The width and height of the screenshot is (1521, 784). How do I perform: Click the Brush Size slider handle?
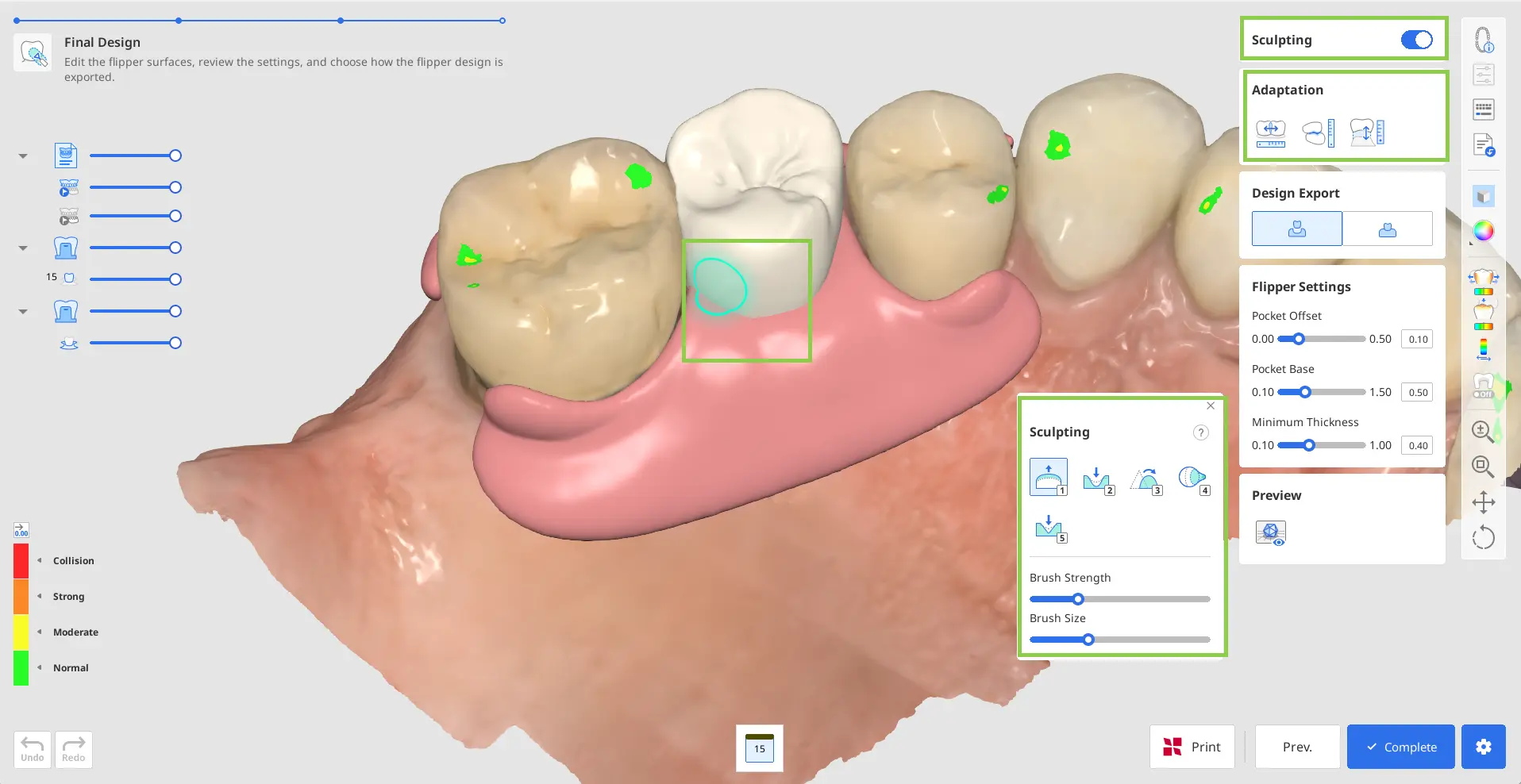[x=1088, y=640]
